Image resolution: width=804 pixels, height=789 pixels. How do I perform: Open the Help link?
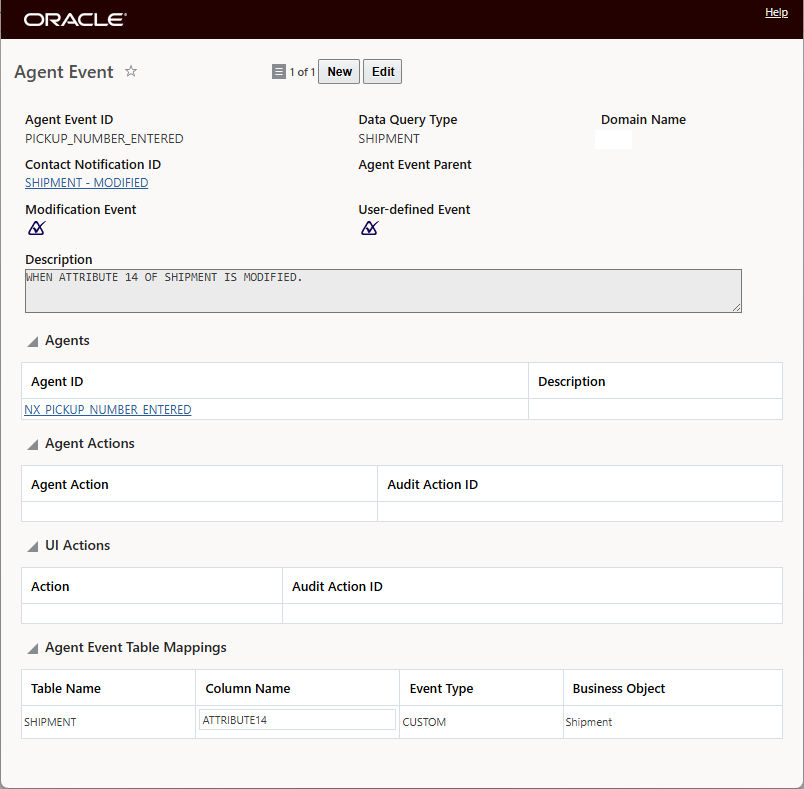pos(776,12)
